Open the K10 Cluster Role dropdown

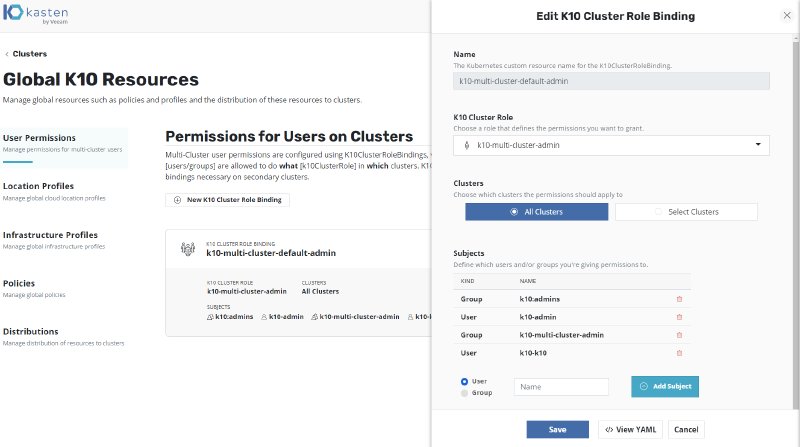tap(611, 145)
